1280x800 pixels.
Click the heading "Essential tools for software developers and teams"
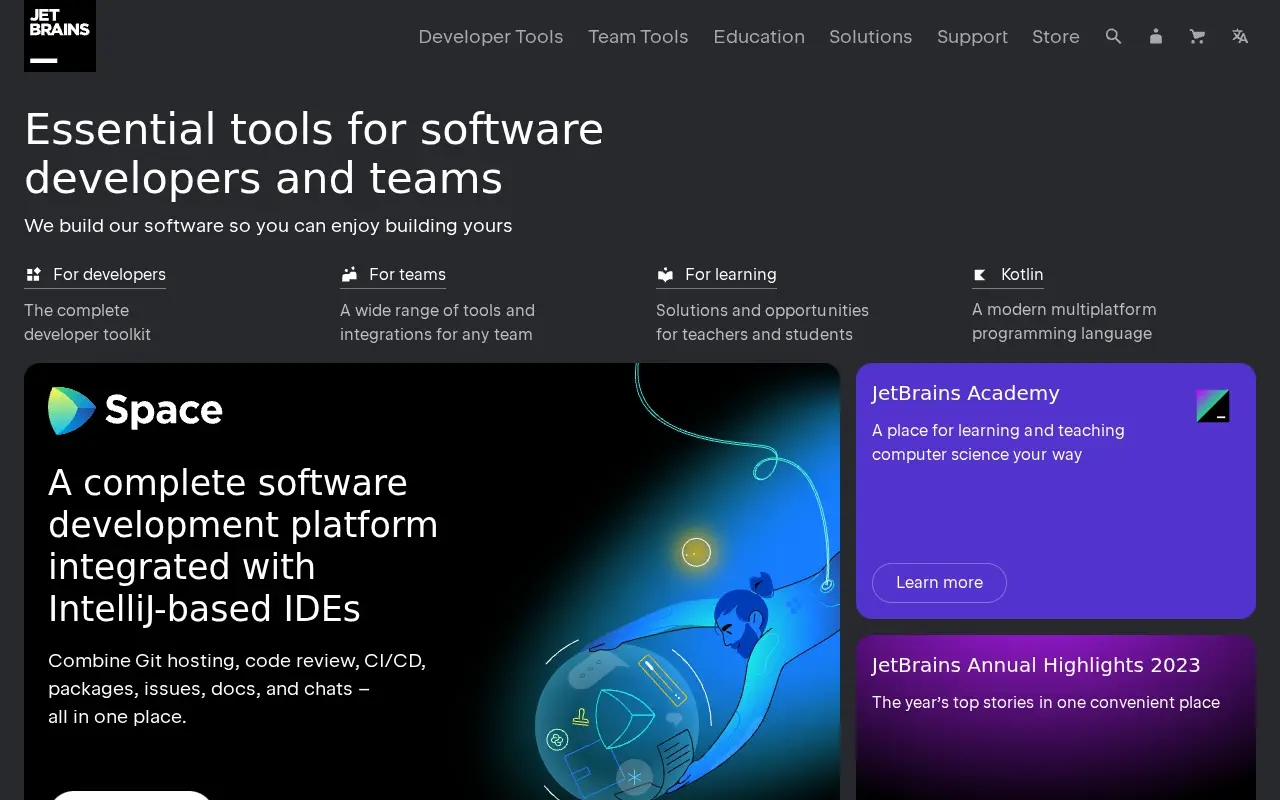314,154
